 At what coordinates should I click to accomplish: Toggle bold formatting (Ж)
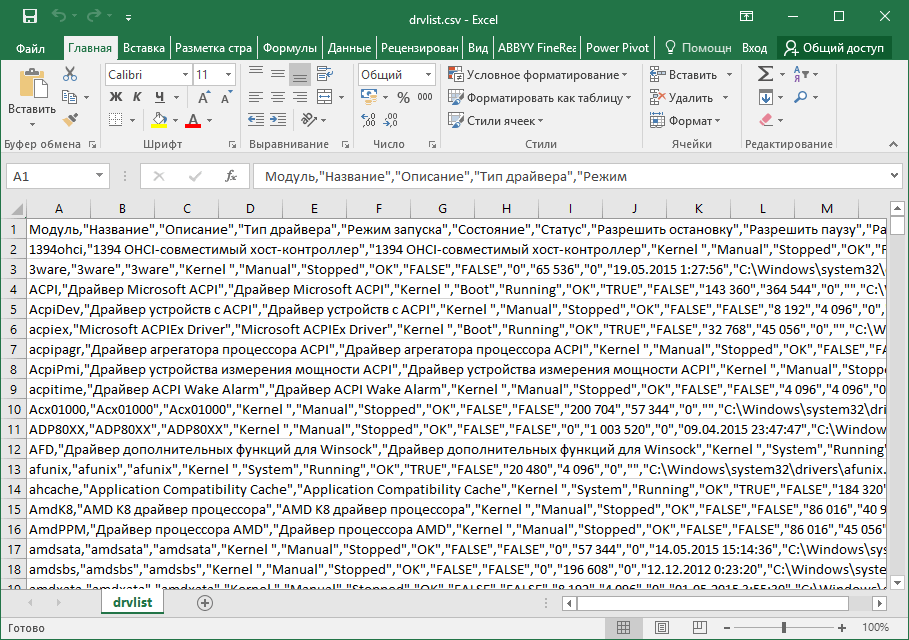pos(115,97)
